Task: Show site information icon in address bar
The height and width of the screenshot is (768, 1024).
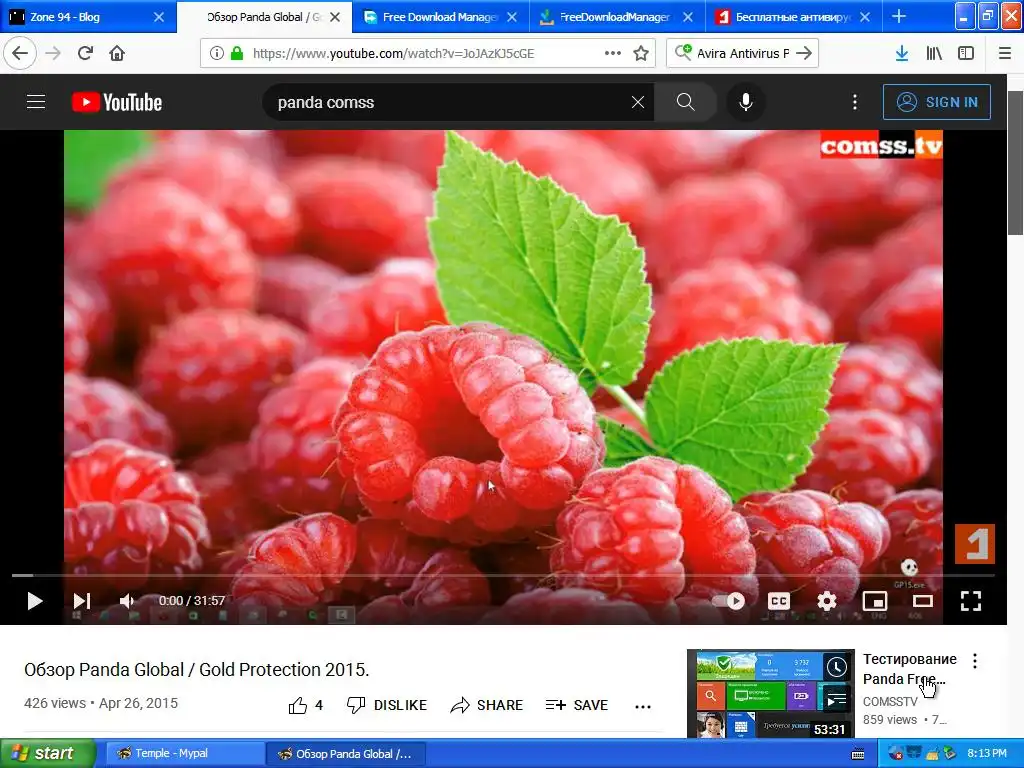Action: (x=217, y=54)
